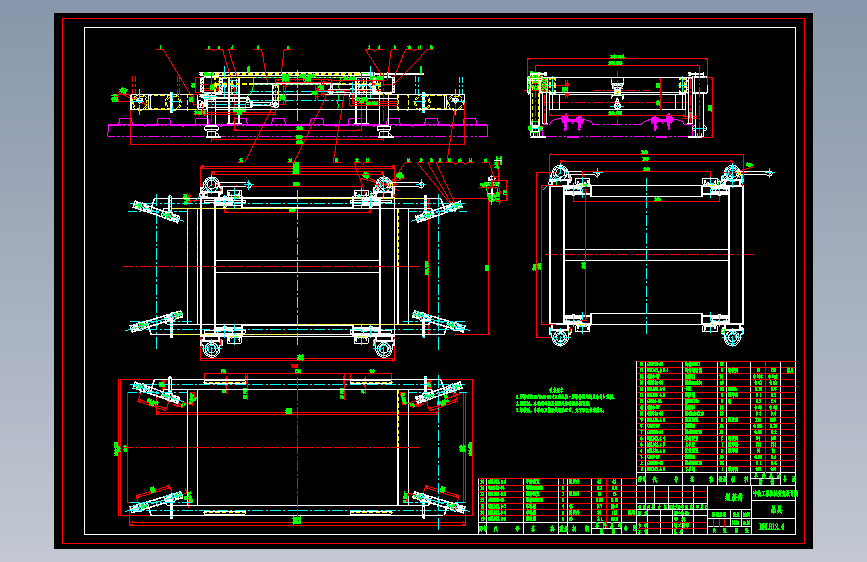
Task: Pick the right-hand frame plan view without corner arms
Action: 654,248
